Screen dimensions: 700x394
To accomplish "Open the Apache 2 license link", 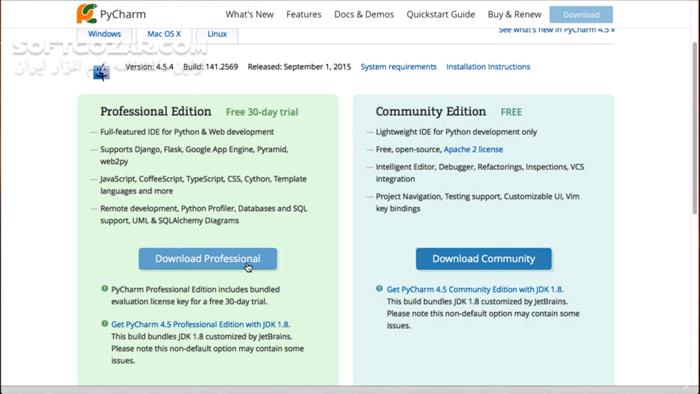I will click(473, 149).
